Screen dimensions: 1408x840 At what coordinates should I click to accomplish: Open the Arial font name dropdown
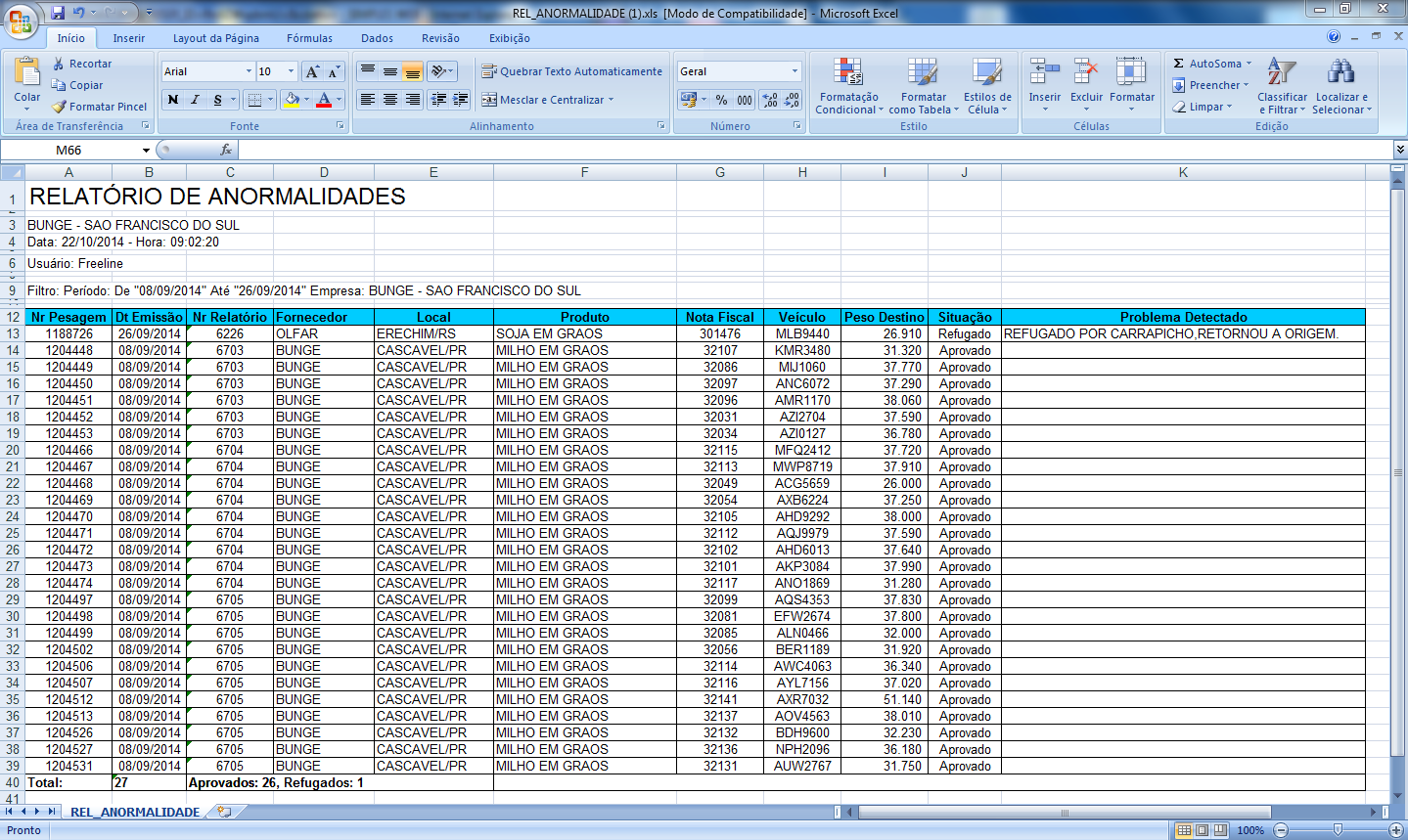point(248,71)
